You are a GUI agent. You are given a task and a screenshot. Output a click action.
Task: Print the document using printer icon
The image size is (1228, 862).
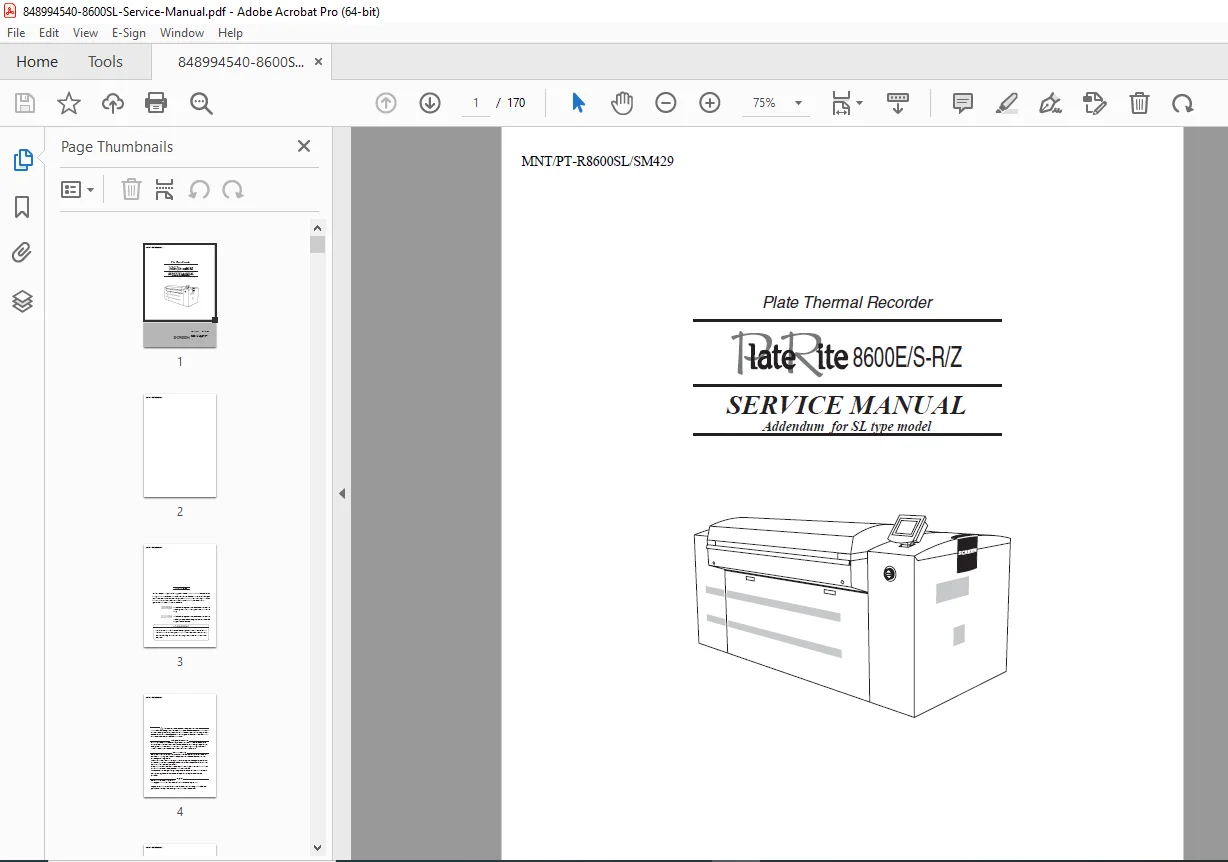[x=156, y=103]
